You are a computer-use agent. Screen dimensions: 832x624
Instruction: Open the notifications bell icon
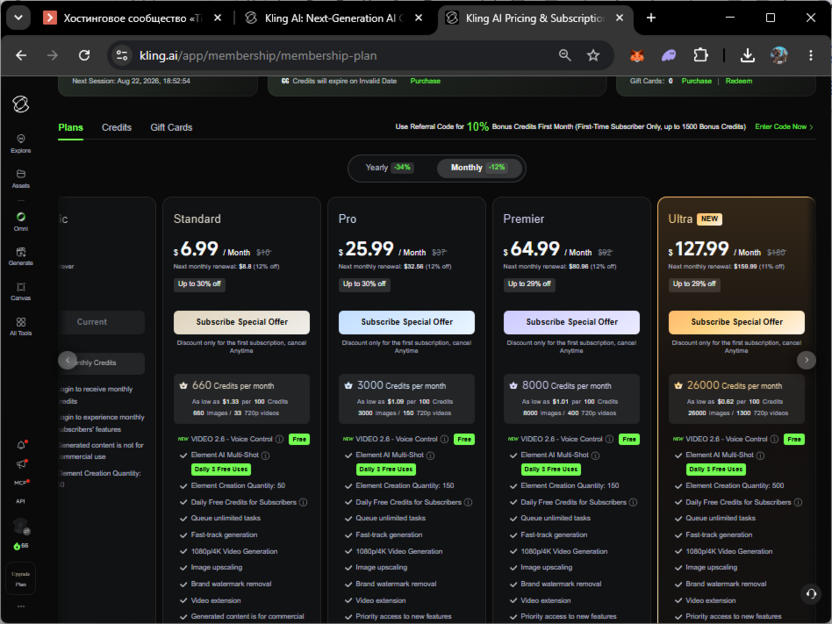click(x=21, y=445)
